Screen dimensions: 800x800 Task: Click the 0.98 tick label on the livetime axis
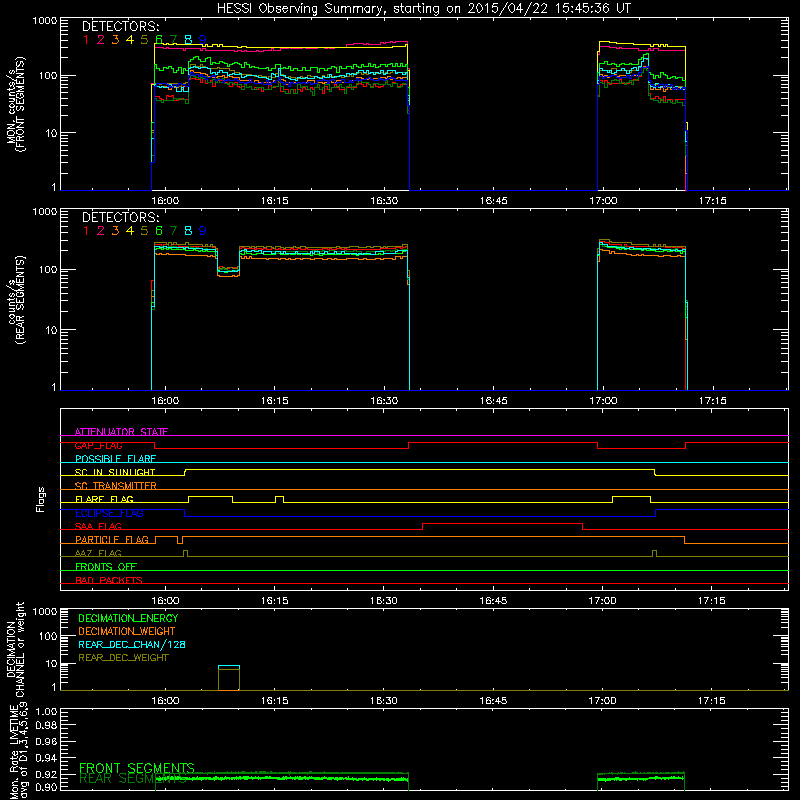(46, 725)
